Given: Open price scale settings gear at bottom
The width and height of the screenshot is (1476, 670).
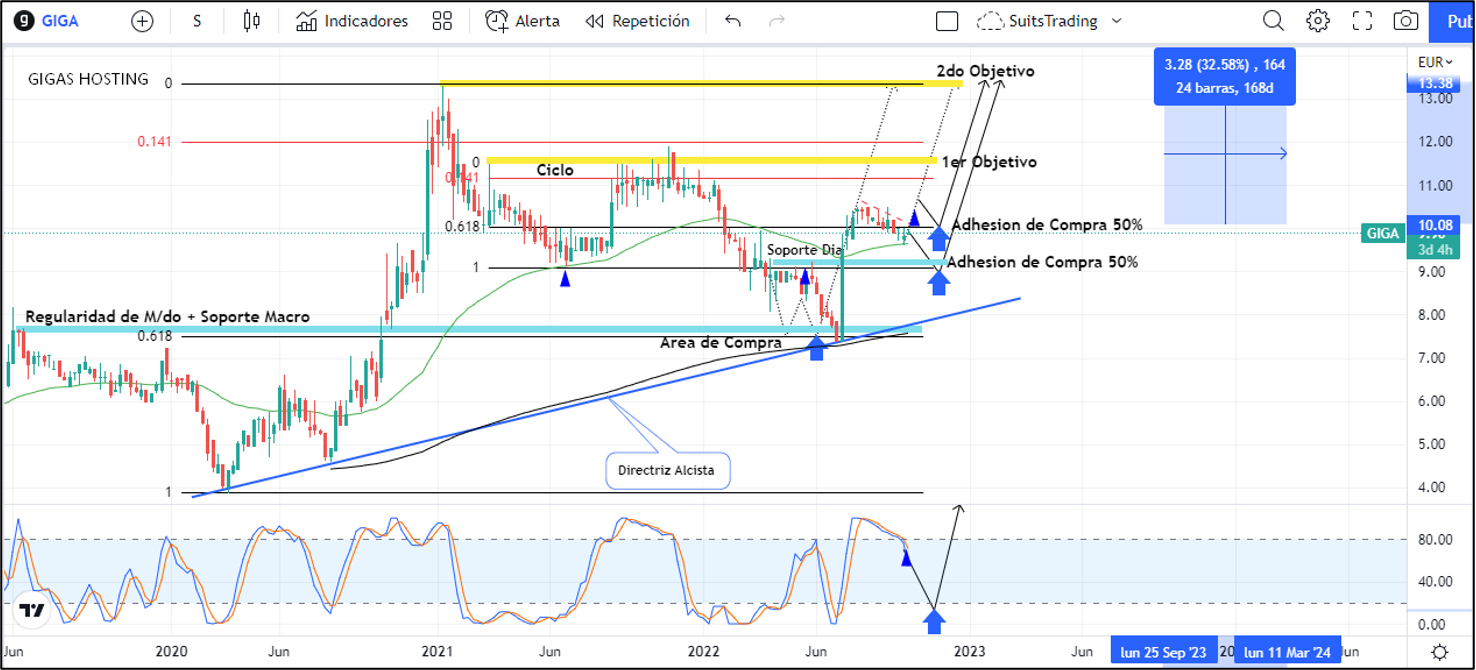Looking at the screenshot, I should click(1438, 652).
